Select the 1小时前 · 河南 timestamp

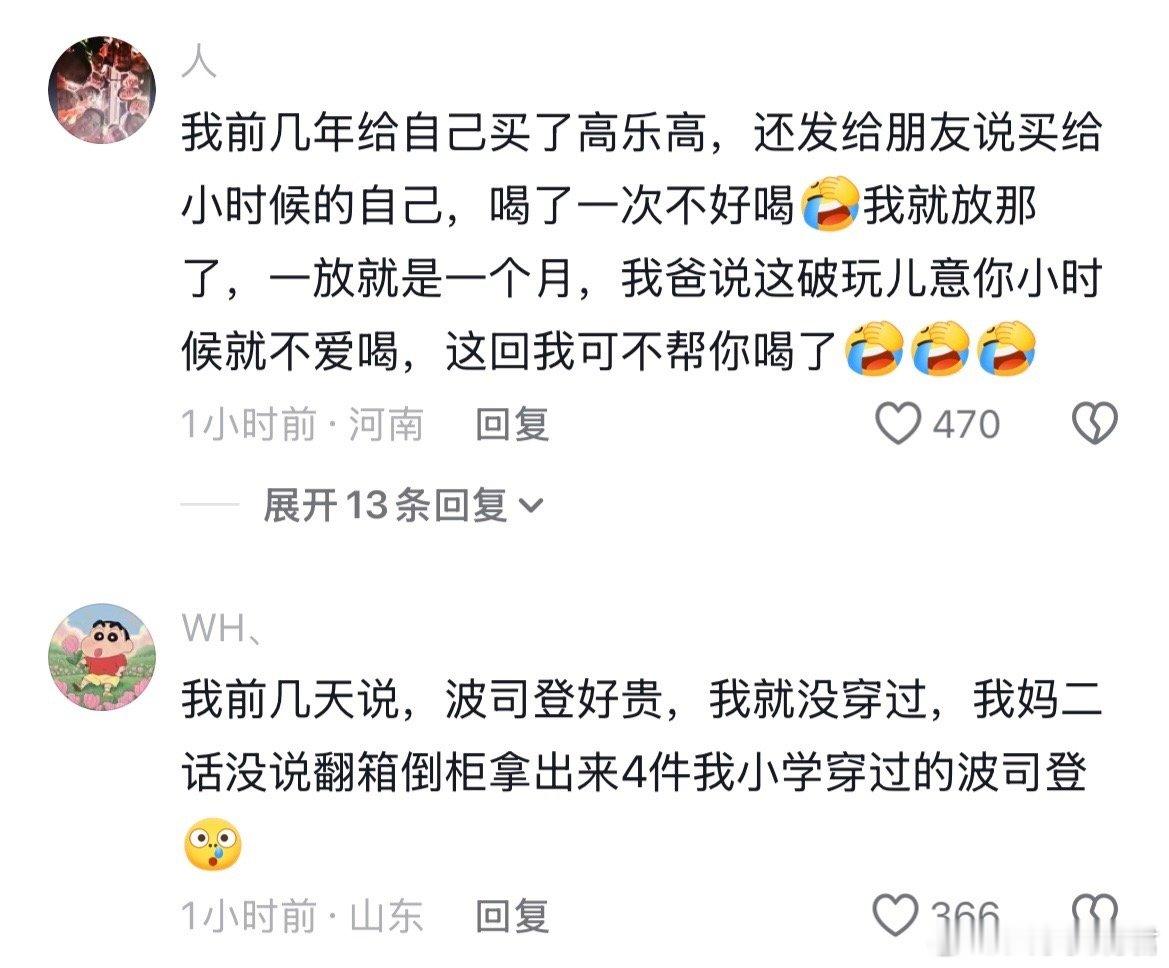(303, 424)
